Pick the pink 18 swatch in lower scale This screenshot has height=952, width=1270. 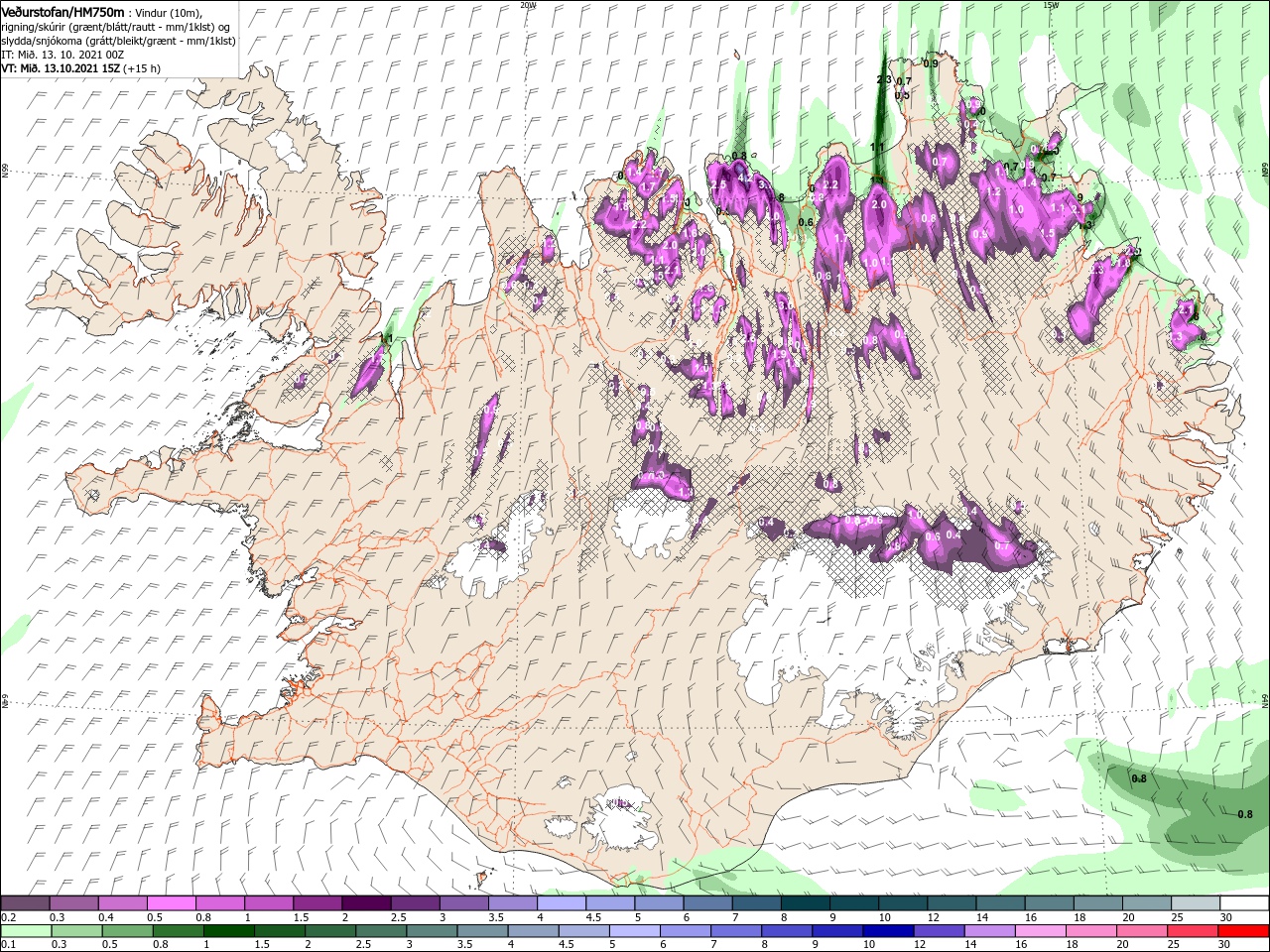coord(1090,931)
